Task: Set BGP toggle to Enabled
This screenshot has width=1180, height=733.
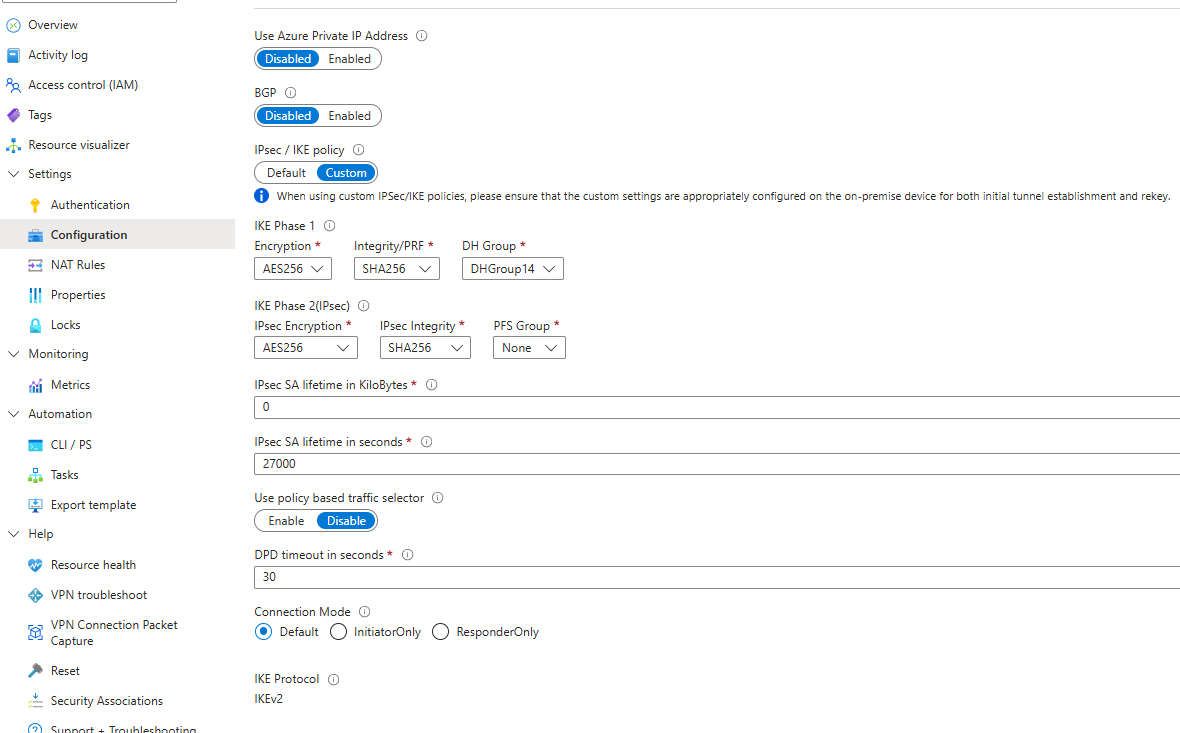Action: point(349,116)
